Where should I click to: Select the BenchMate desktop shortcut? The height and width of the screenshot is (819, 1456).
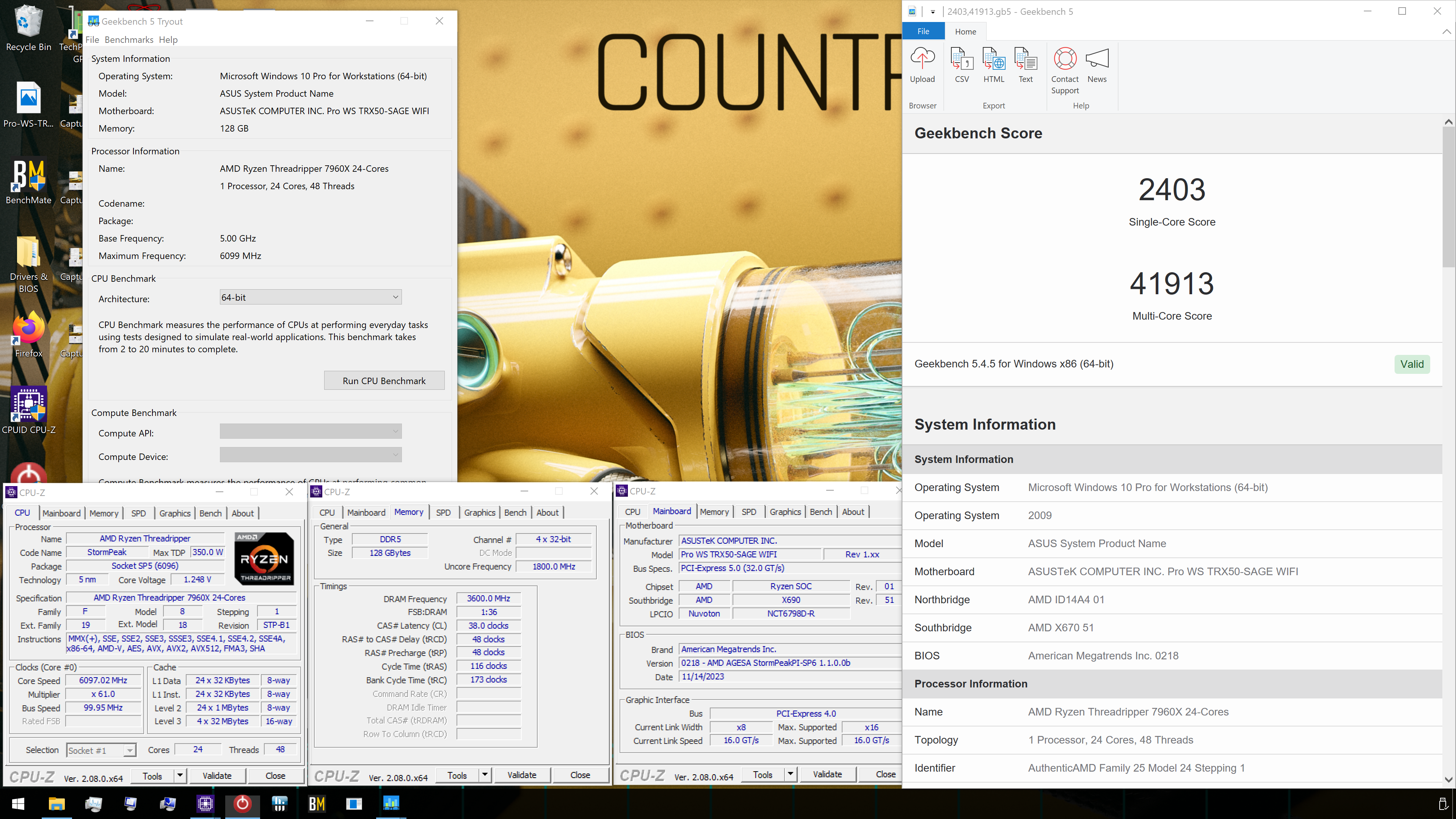pyautogui.click(x=28, y=182)
